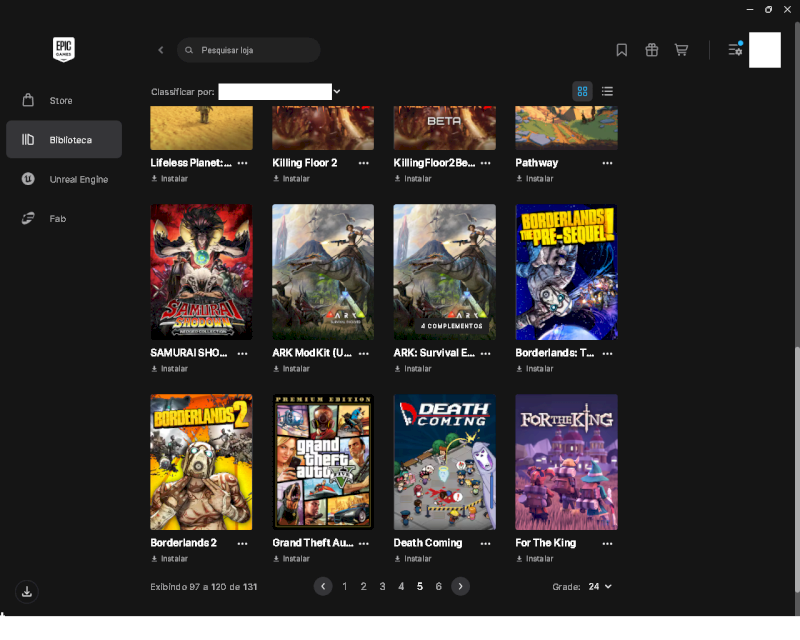800x640 pixels.
Task: Switch to list view
Action: [x=607, y=91]
